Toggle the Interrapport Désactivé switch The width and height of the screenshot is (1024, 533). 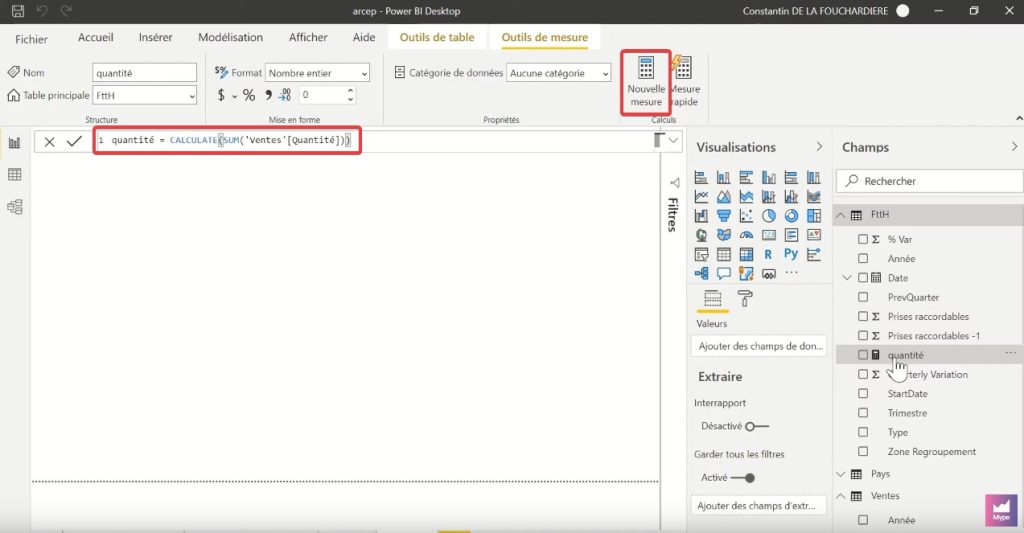coord(757,427)
